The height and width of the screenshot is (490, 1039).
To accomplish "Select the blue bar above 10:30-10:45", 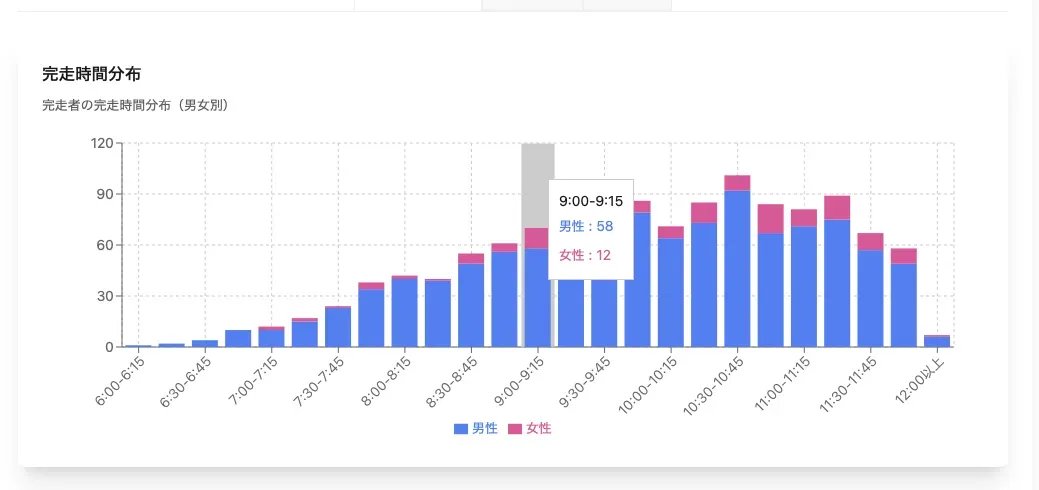I will point(738,270).
